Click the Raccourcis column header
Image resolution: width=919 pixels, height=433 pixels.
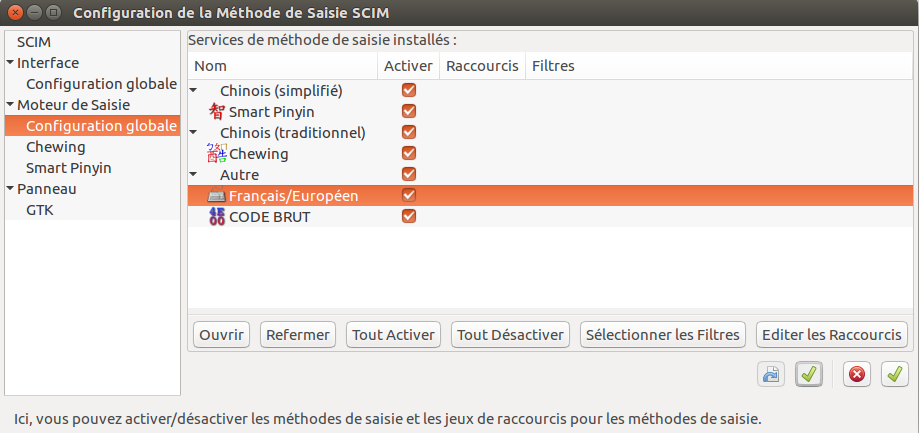coord(482,66)
